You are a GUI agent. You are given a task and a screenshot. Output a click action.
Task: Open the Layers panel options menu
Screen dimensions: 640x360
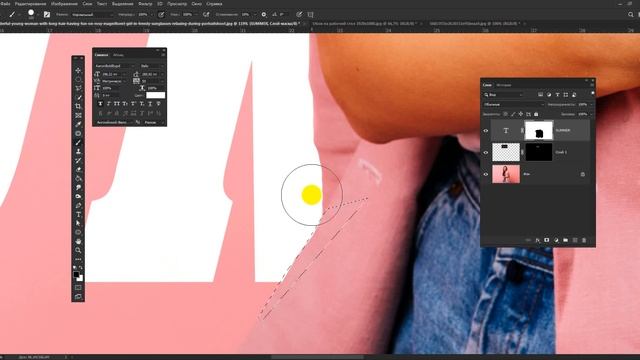592,85
